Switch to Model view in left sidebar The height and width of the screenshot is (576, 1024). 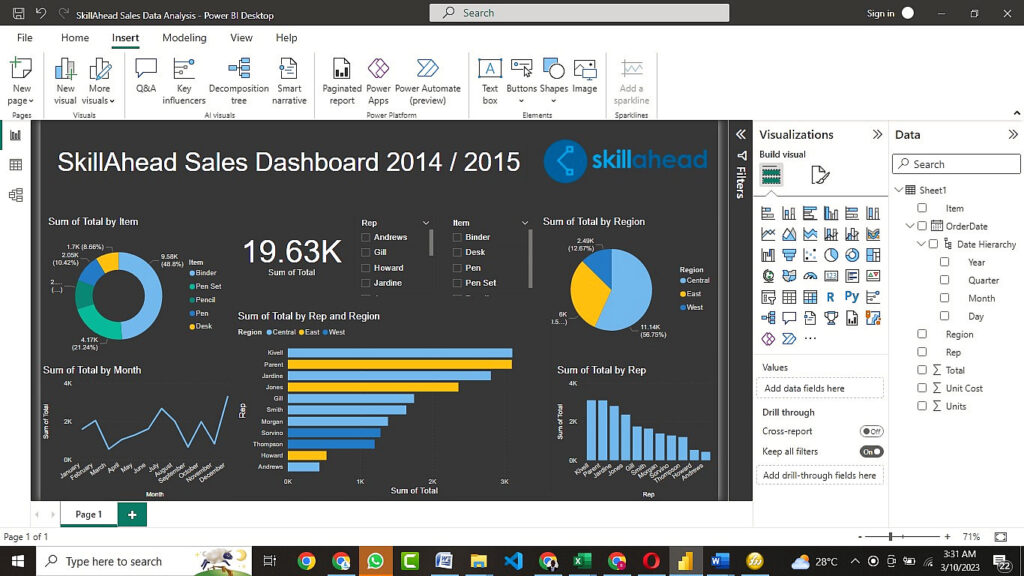(16, 195)
